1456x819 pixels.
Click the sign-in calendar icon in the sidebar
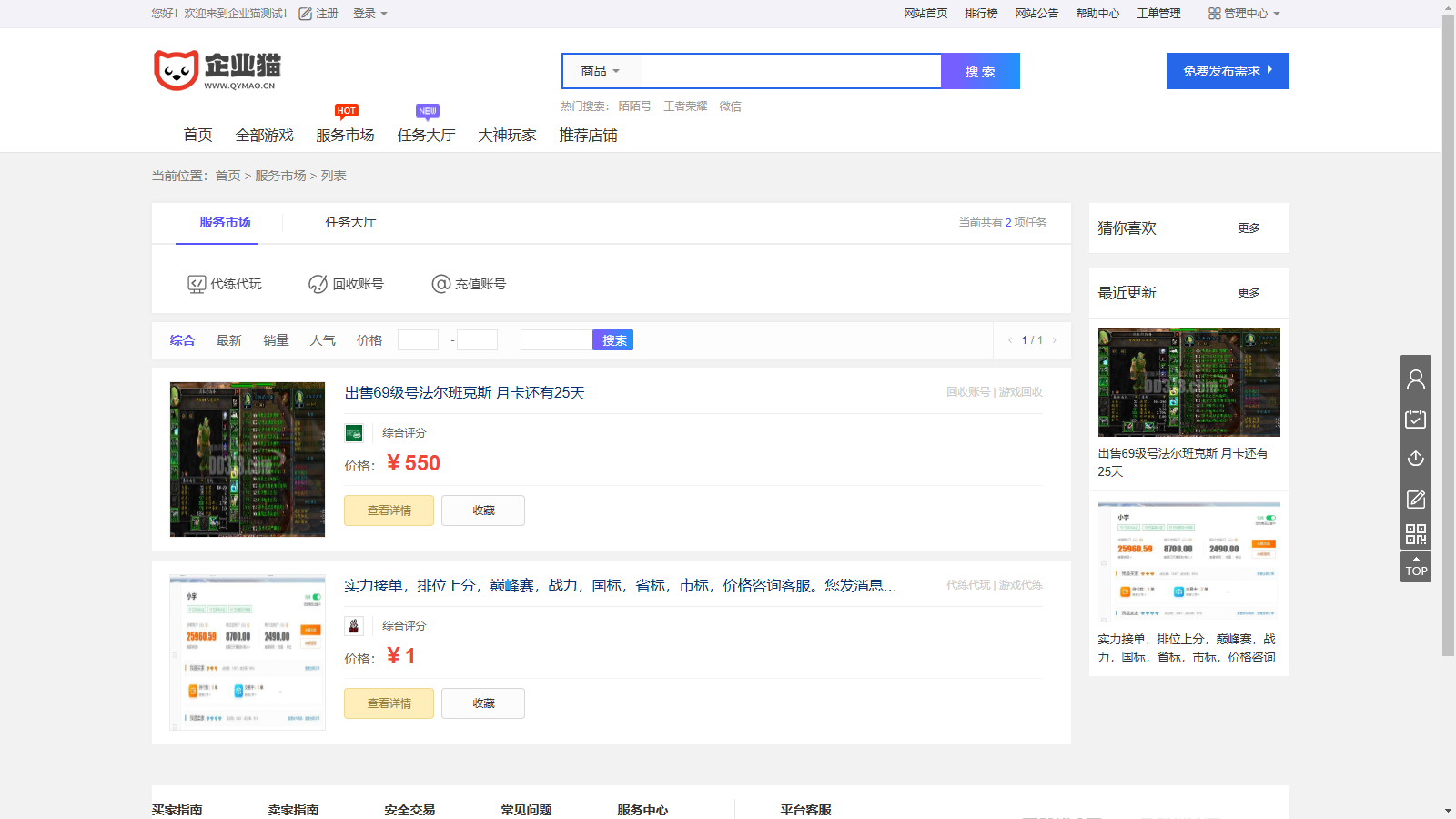point(1416,419)
